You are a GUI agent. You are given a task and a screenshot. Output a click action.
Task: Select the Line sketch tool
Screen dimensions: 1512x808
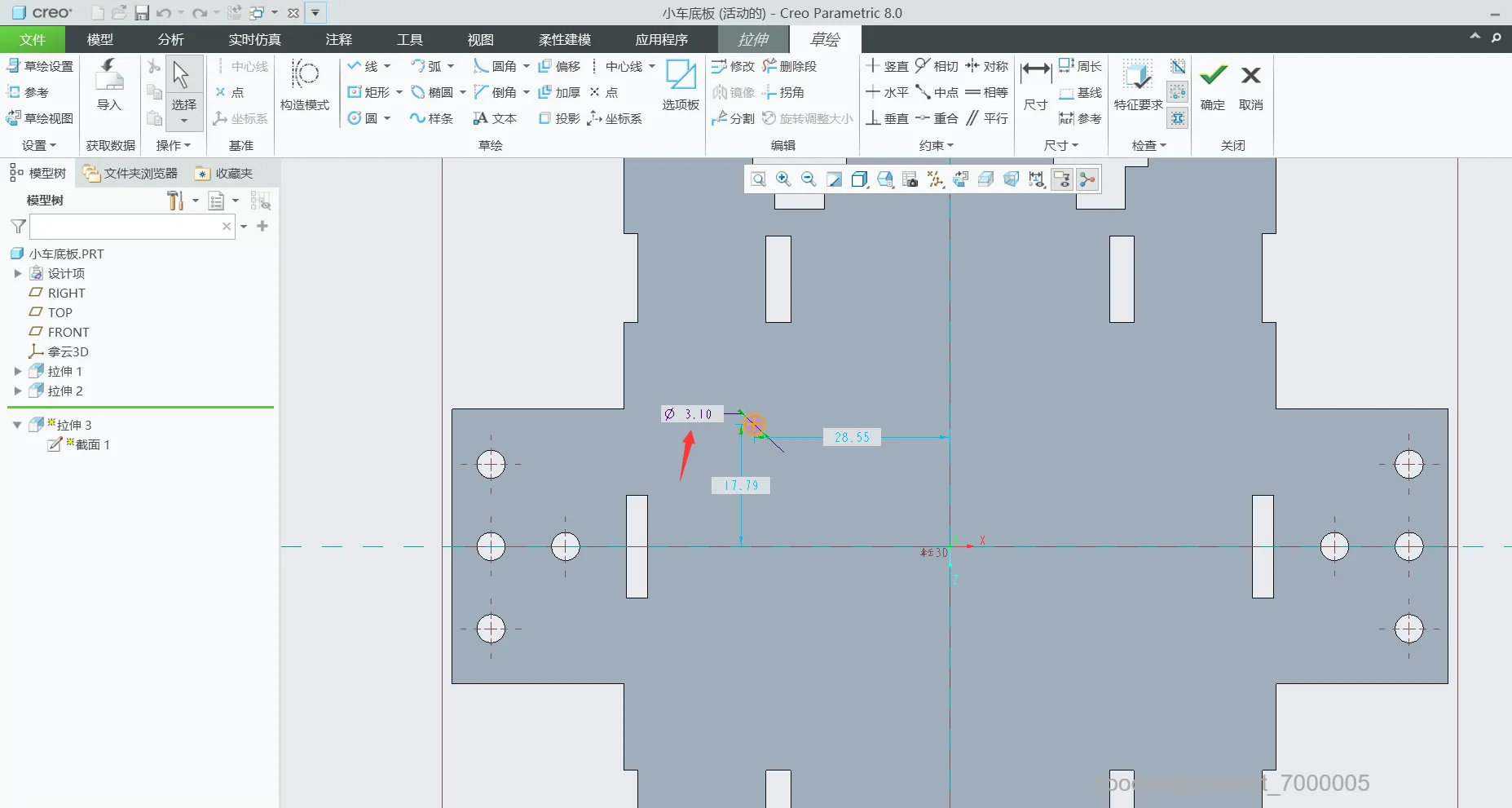[363, 66]
